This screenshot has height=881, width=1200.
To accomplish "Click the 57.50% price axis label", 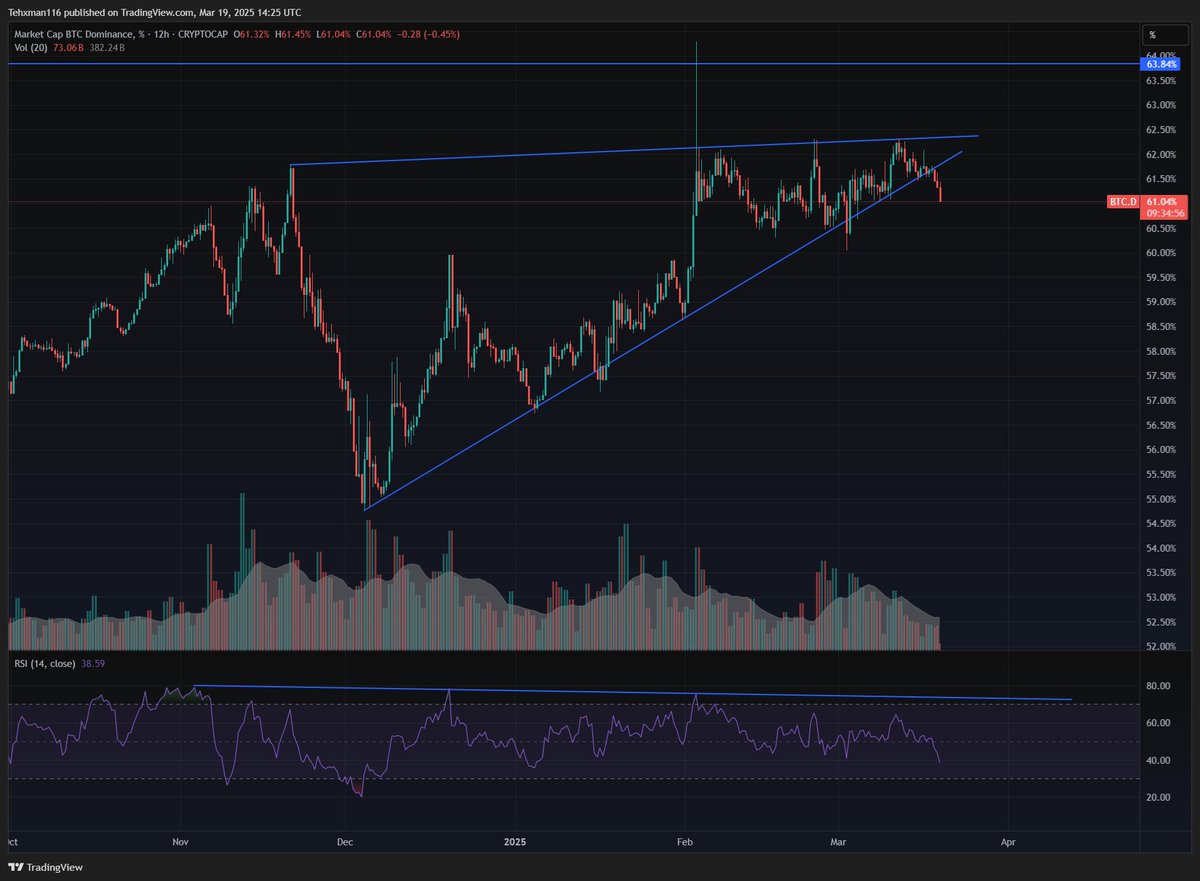I will (x=1159, y=376).
